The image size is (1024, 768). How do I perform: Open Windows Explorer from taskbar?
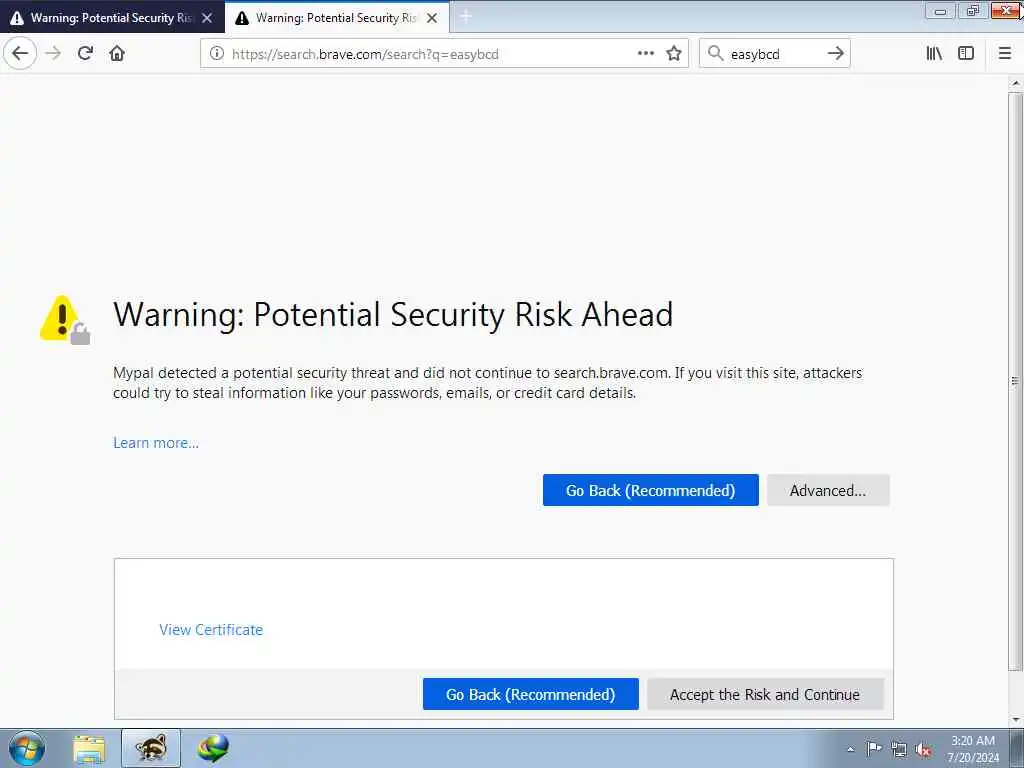click(89, 748)
